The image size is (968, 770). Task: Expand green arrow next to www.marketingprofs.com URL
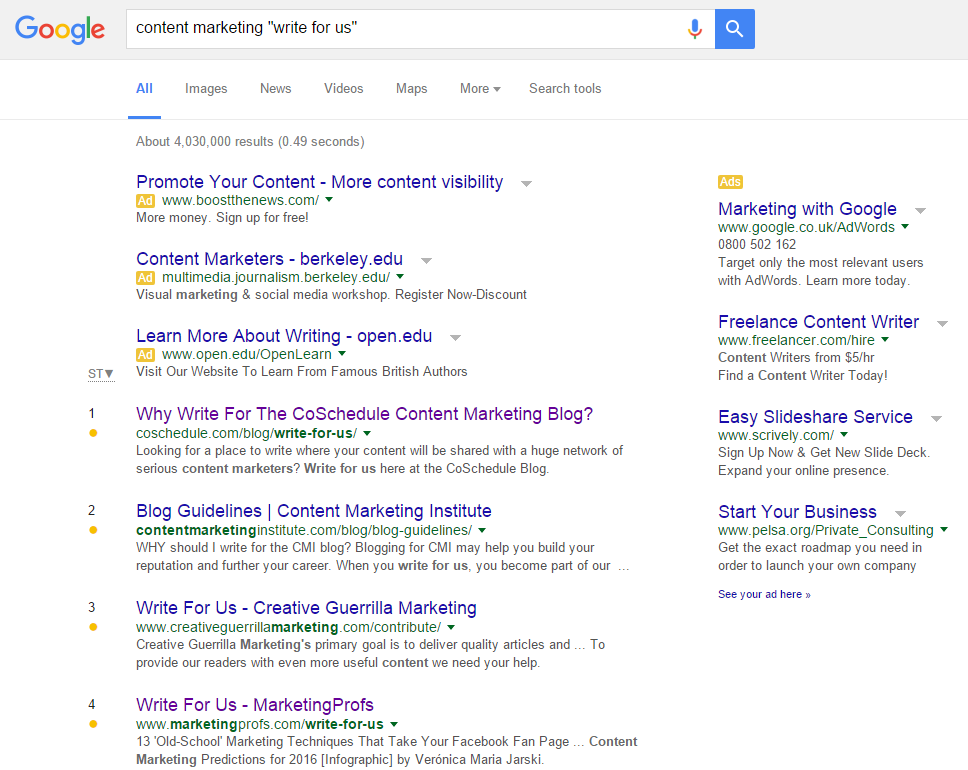click(394, 724)
